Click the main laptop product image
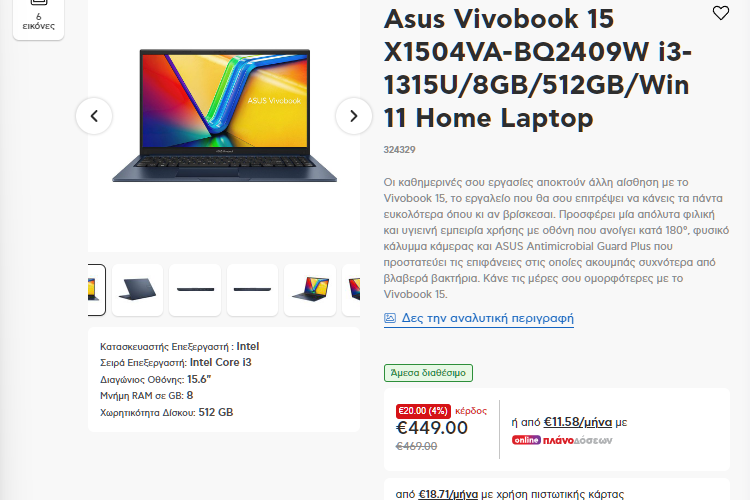750x500 pixels. pyautogui.click(x=224, y=116)
